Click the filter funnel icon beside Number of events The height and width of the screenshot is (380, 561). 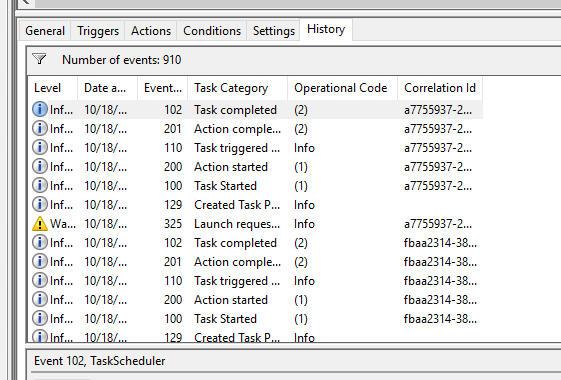[39, 59]
